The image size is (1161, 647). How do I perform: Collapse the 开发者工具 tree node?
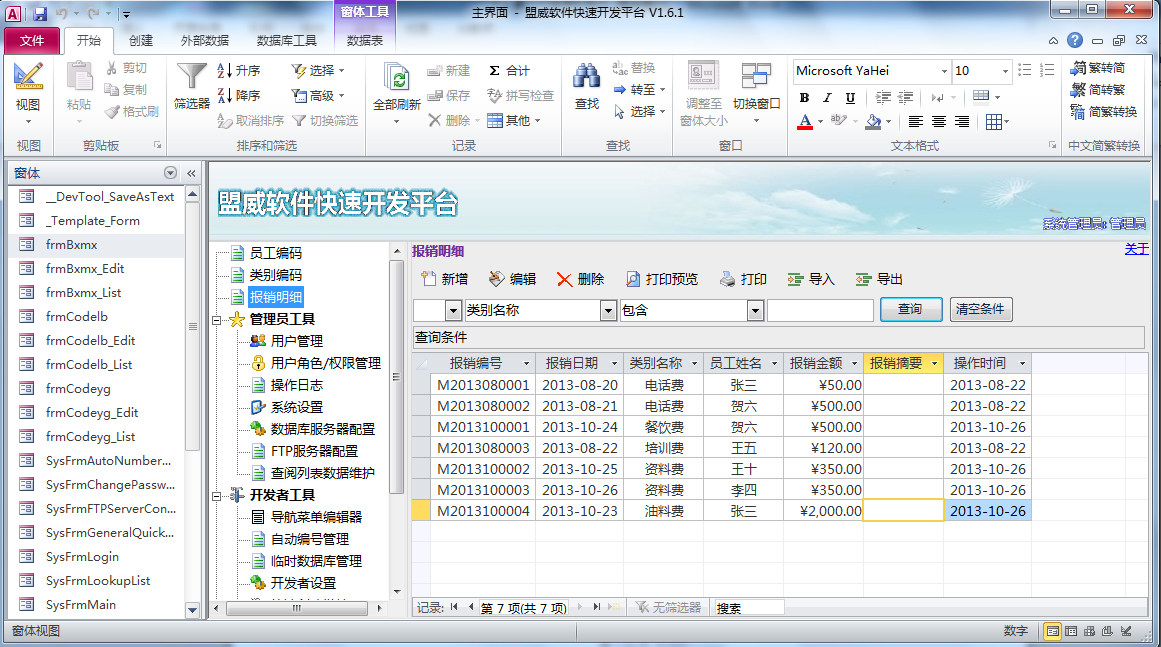[x=217, y=496]
